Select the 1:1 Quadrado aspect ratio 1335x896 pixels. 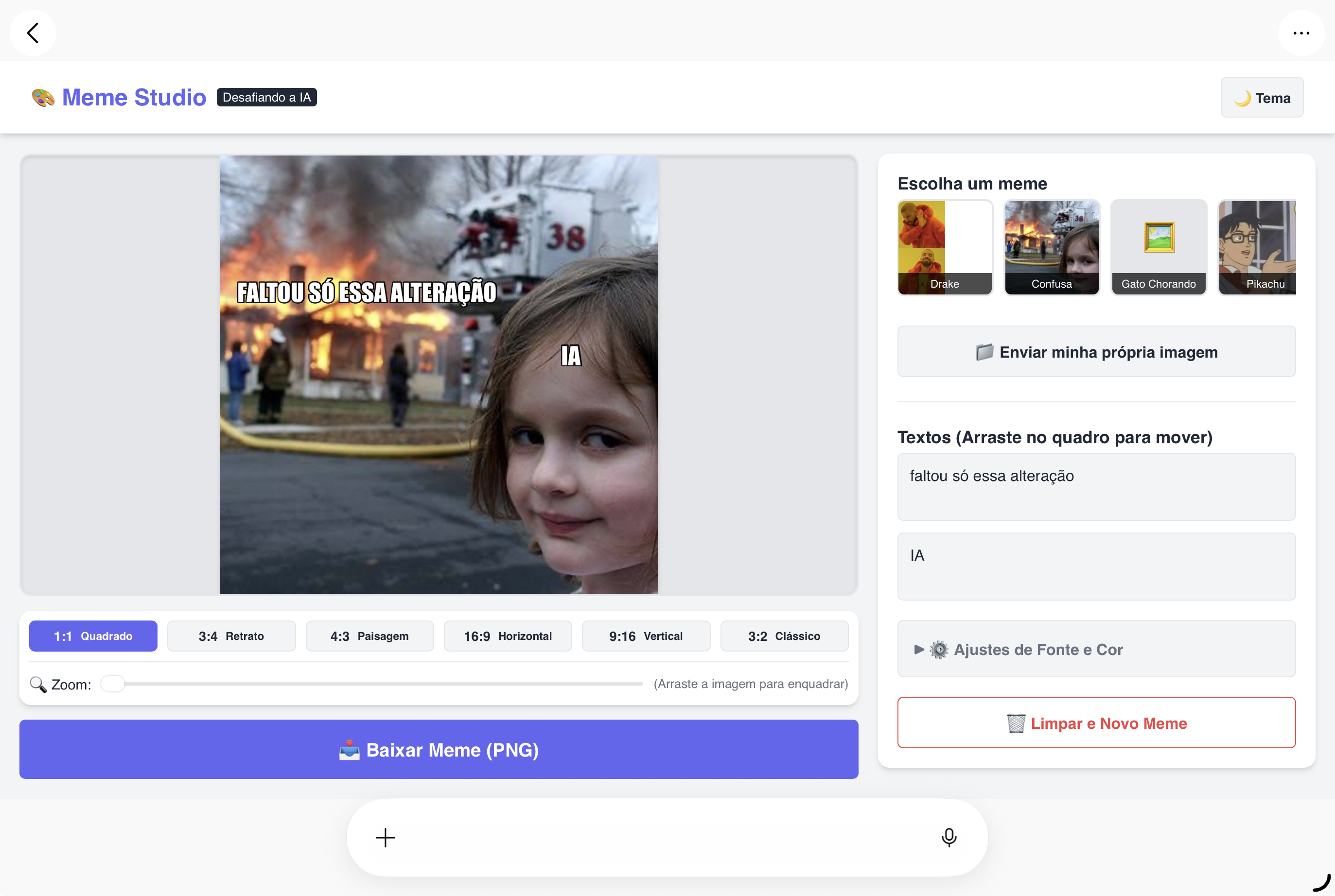pos(93,636)
